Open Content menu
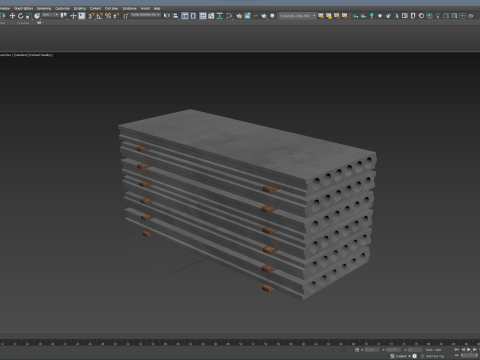The image size is (480, 360). 95,8
